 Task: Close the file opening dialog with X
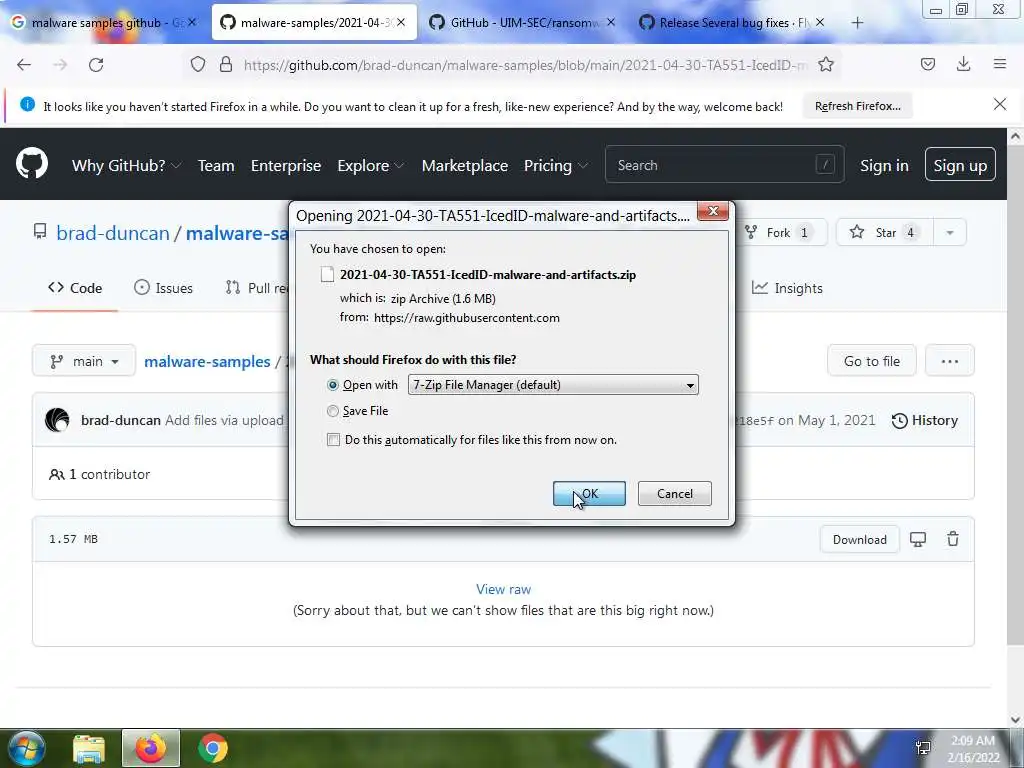click(713, 211)
